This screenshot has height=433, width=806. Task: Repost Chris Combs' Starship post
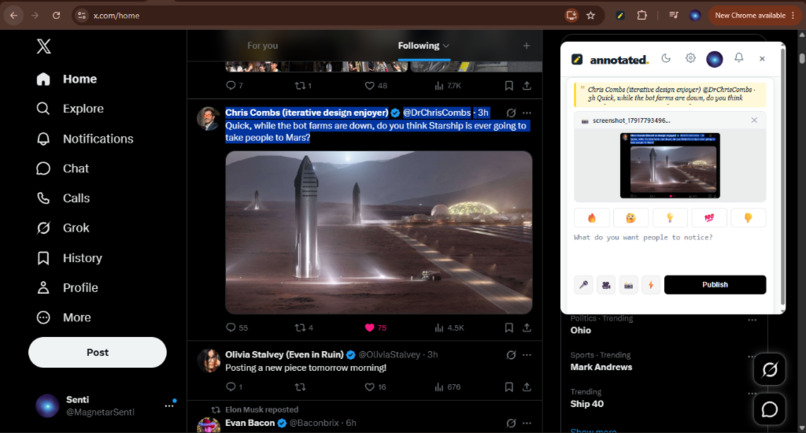[304, 328]
